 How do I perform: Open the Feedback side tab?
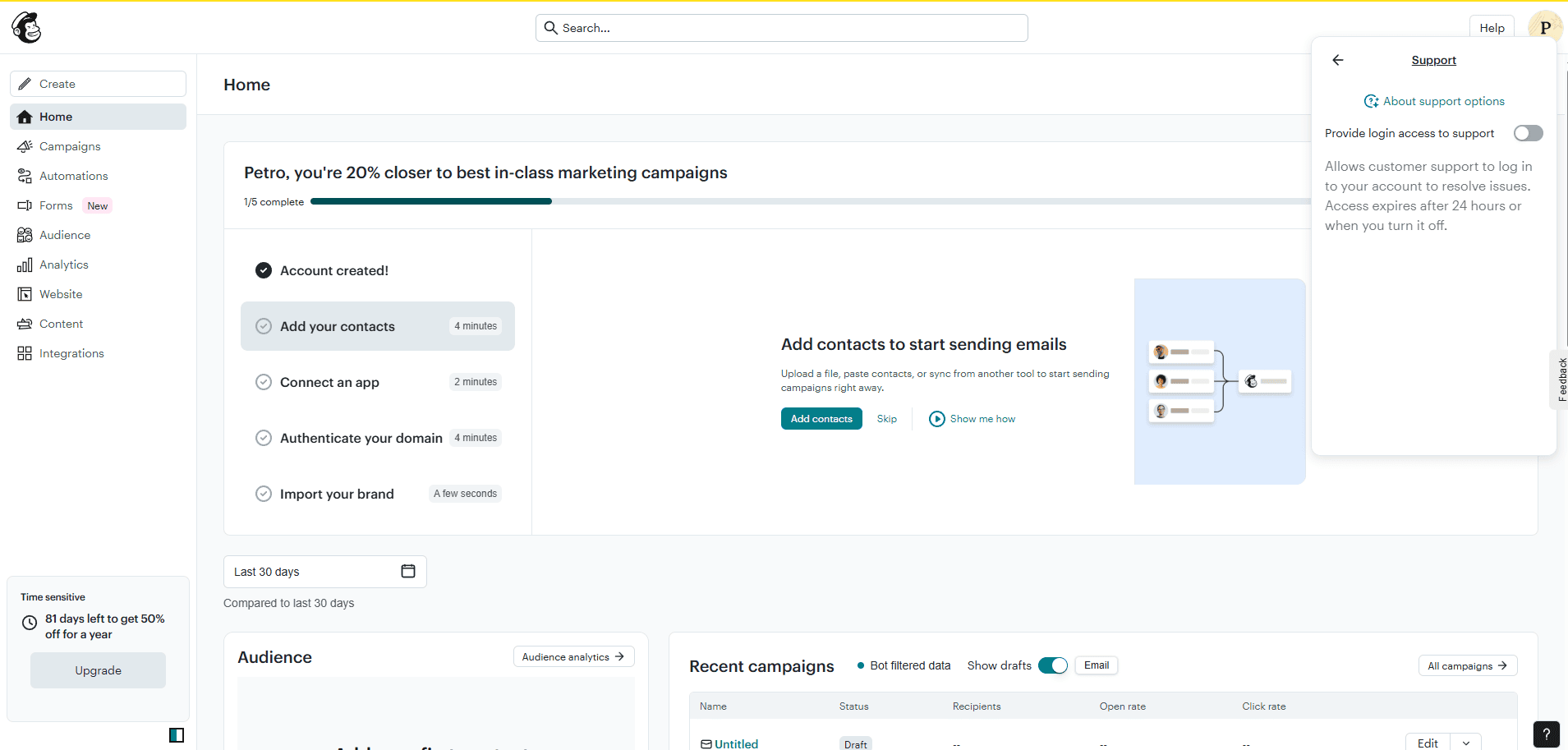pos(1561,380)
